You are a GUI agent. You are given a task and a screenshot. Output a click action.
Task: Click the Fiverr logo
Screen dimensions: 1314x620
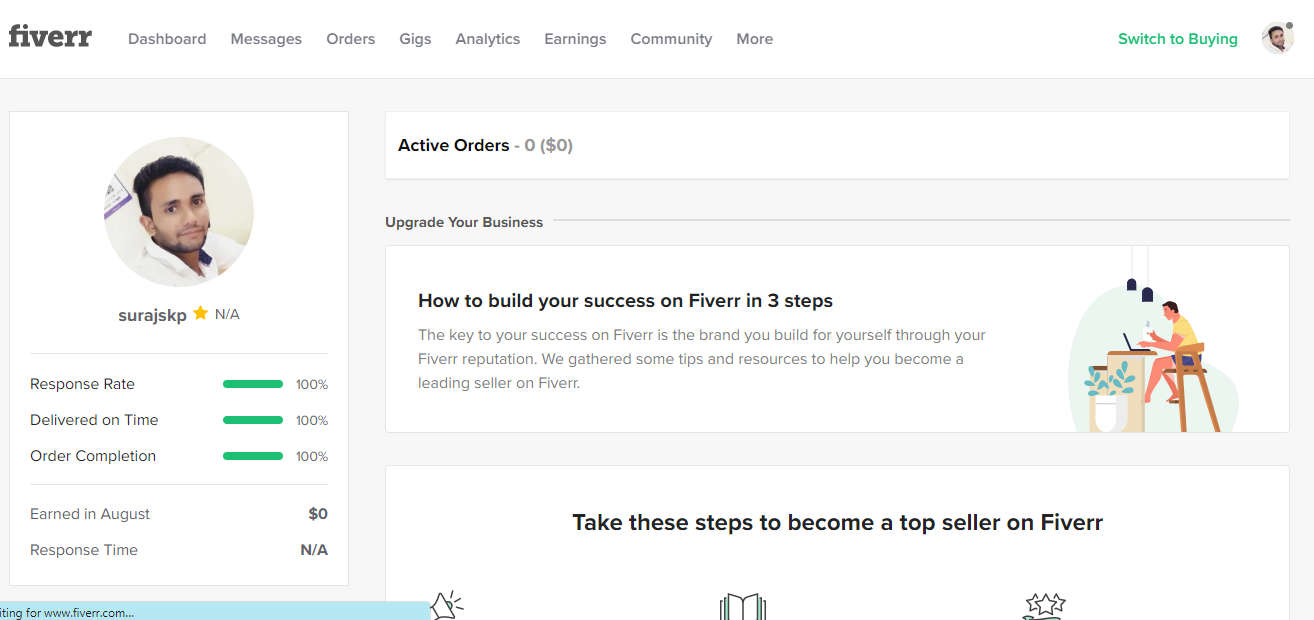(x=50, y=36)
